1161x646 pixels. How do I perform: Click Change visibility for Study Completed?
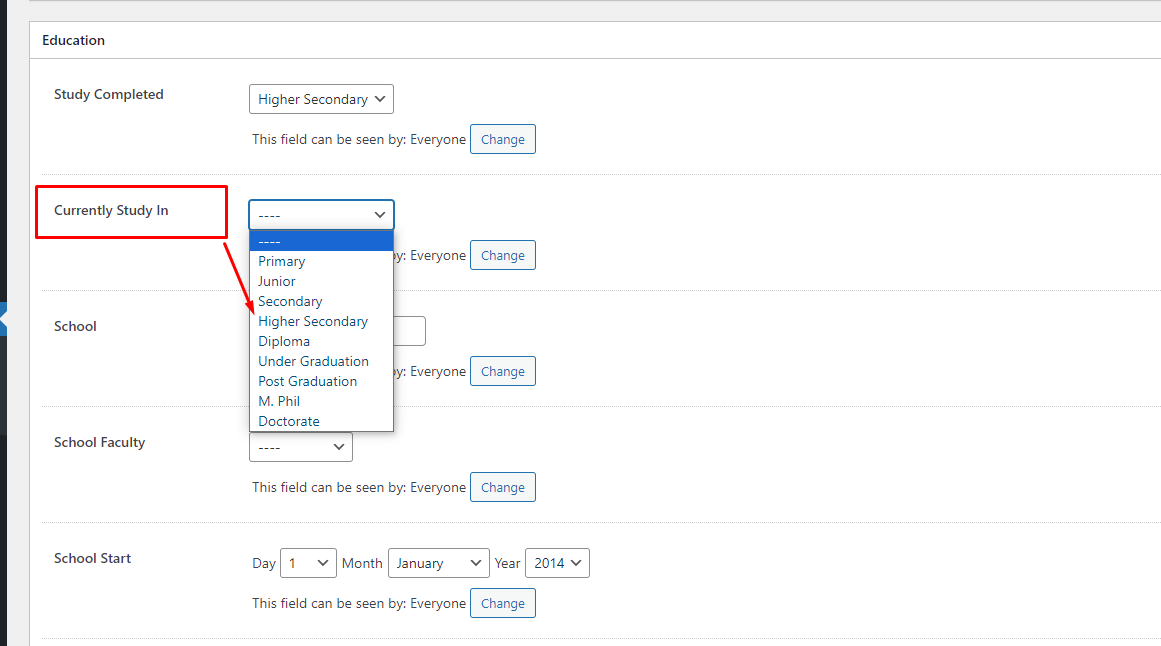tap(502, 139)
